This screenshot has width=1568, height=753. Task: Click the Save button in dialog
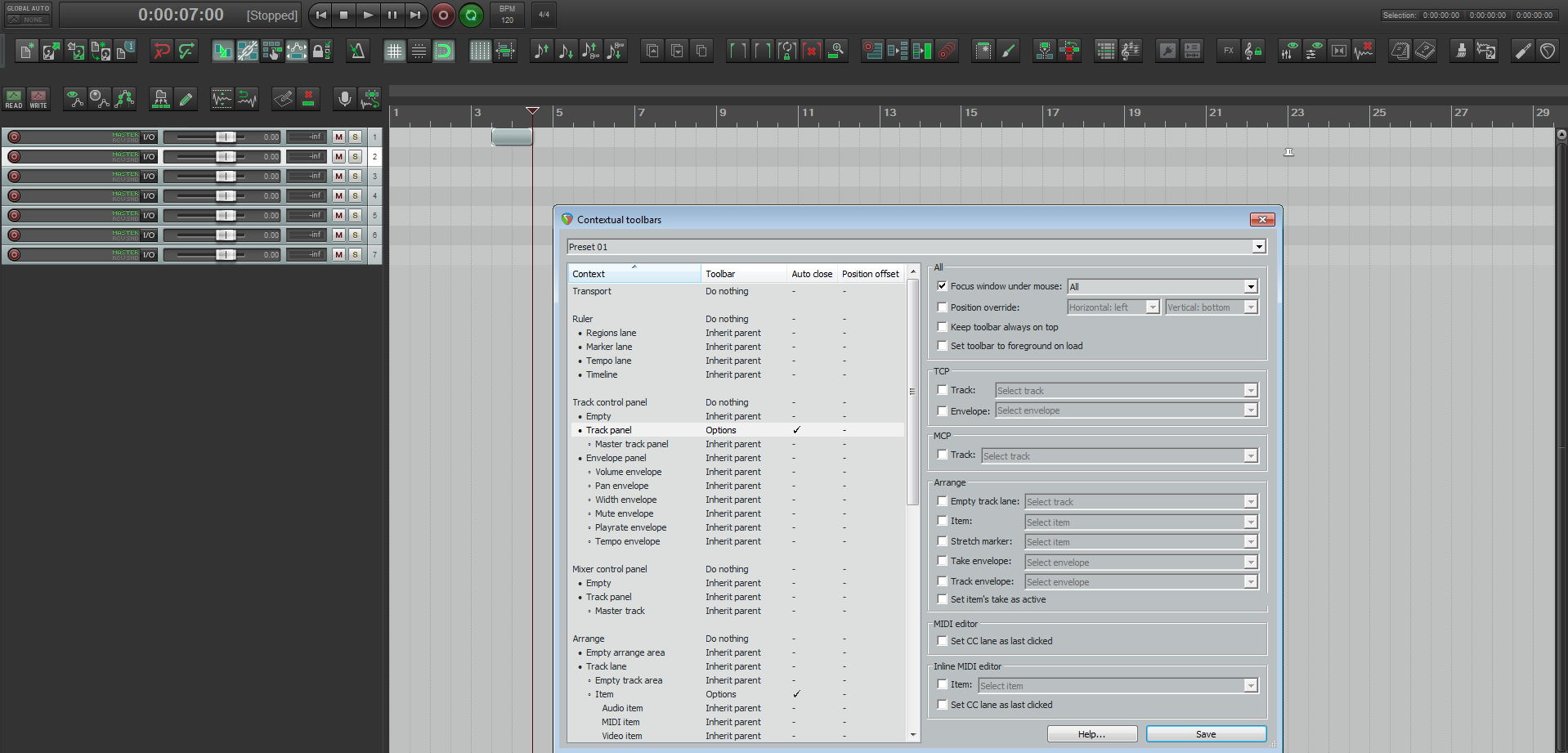pyautogui.click(x=1206, y=734)
